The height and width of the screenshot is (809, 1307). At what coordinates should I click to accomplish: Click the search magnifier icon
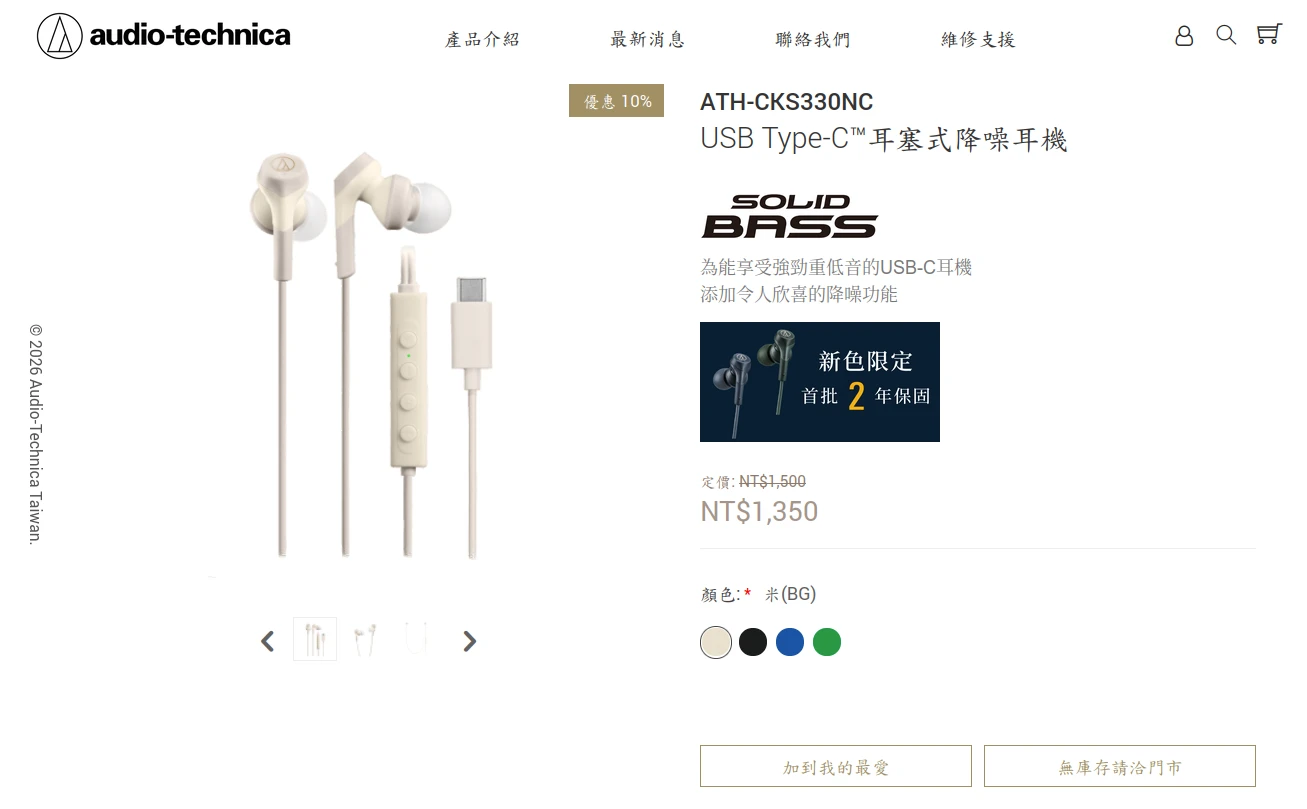click(x=1226, y=35)
